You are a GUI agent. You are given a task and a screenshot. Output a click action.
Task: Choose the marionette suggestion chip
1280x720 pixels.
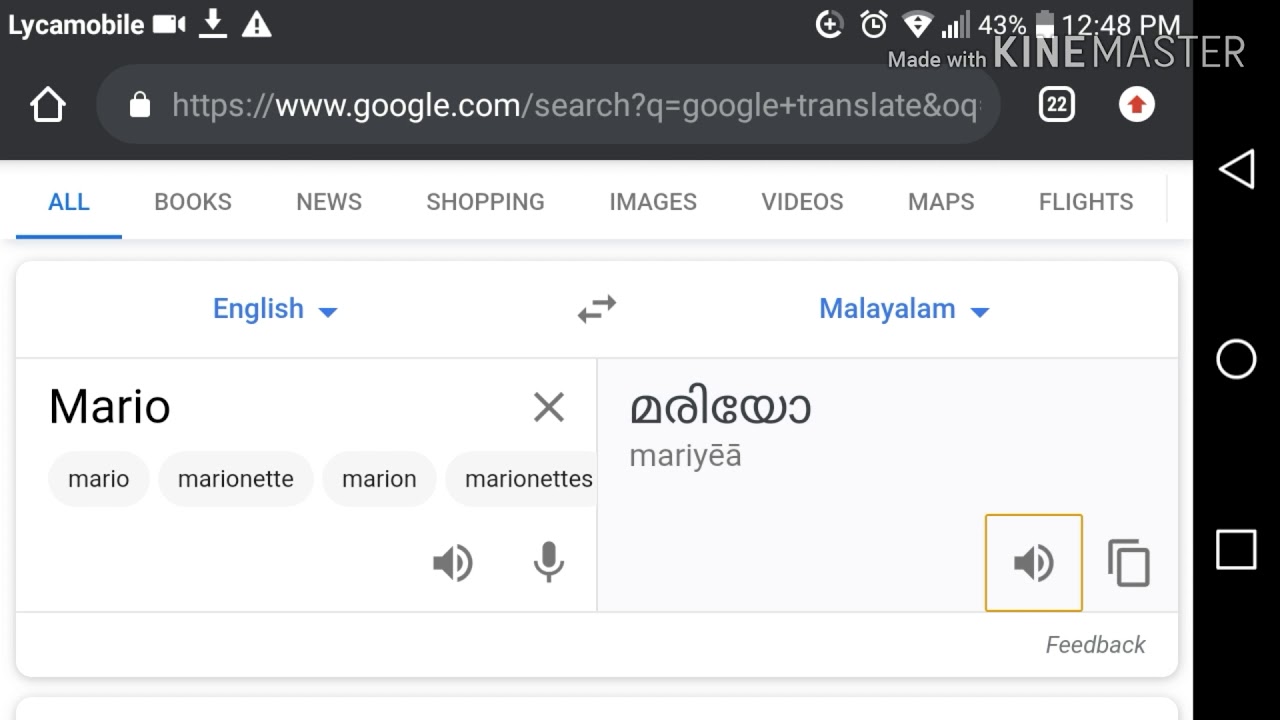(x=236, y=479)
